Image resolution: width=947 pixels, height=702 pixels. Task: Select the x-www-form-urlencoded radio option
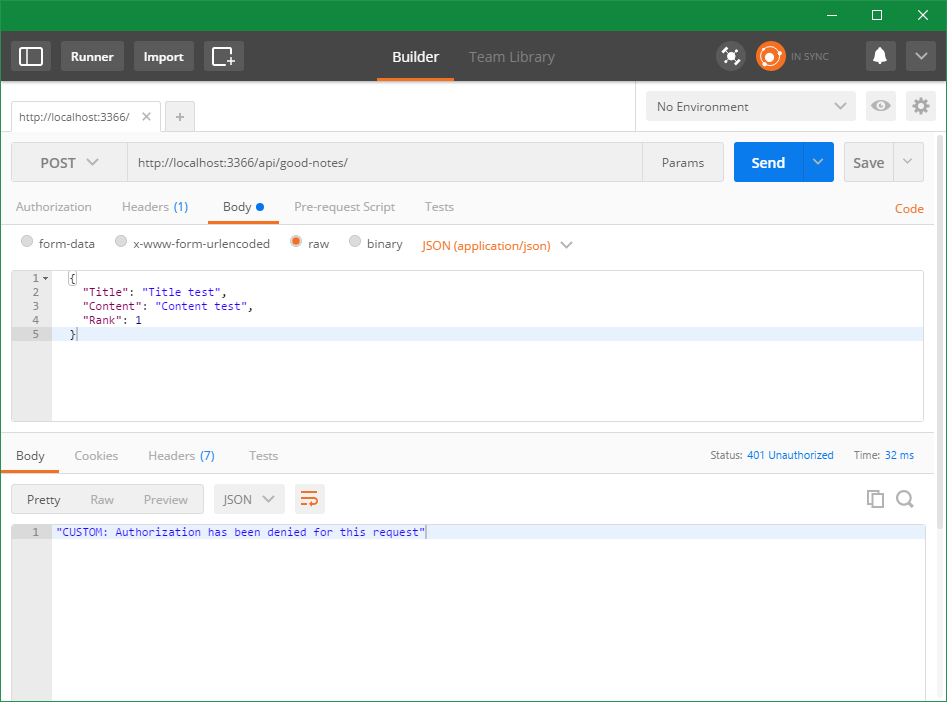pyautogui.click(x=121, y=241)
